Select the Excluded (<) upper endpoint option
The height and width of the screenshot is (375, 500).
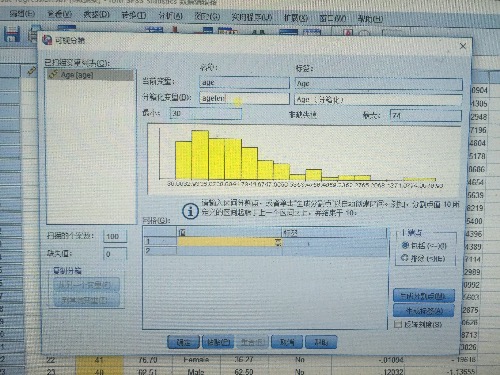[423, 258]
